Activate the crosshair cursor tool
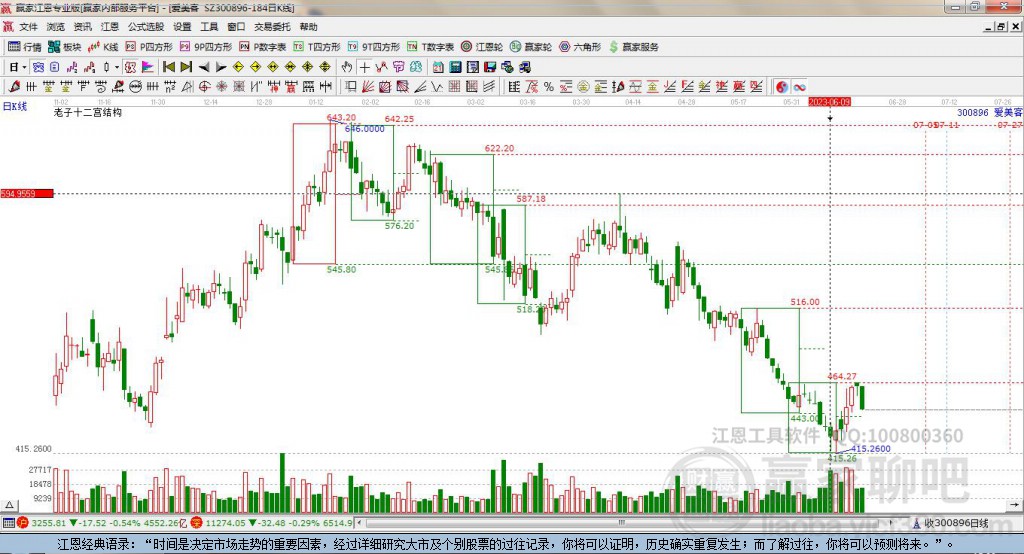 coord(364,67)
